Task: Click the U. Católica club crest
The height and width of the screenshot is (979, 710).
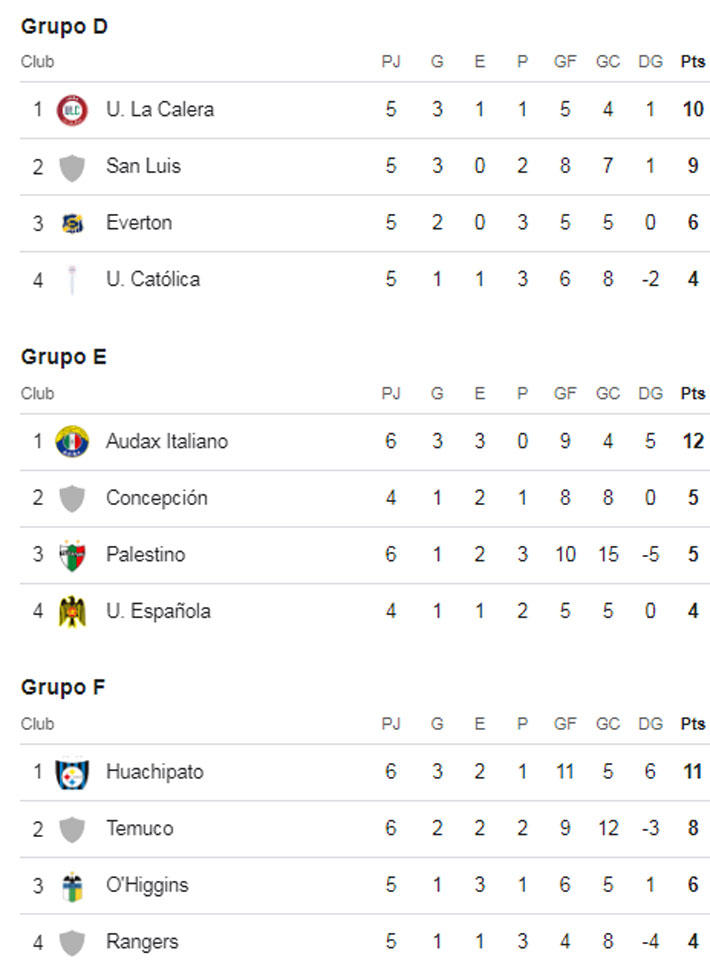Action: (72, 279)
